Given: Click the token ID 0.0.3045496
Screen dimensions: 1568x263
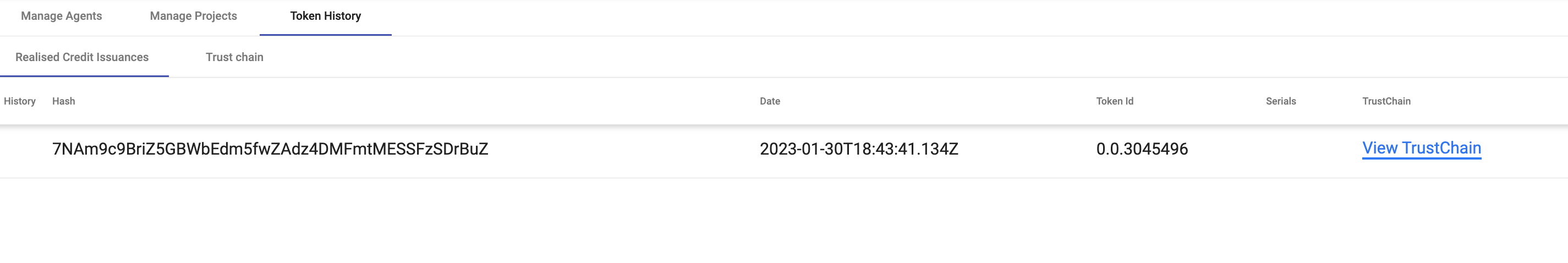Looking at the screenshot, I should (1141, 149).
